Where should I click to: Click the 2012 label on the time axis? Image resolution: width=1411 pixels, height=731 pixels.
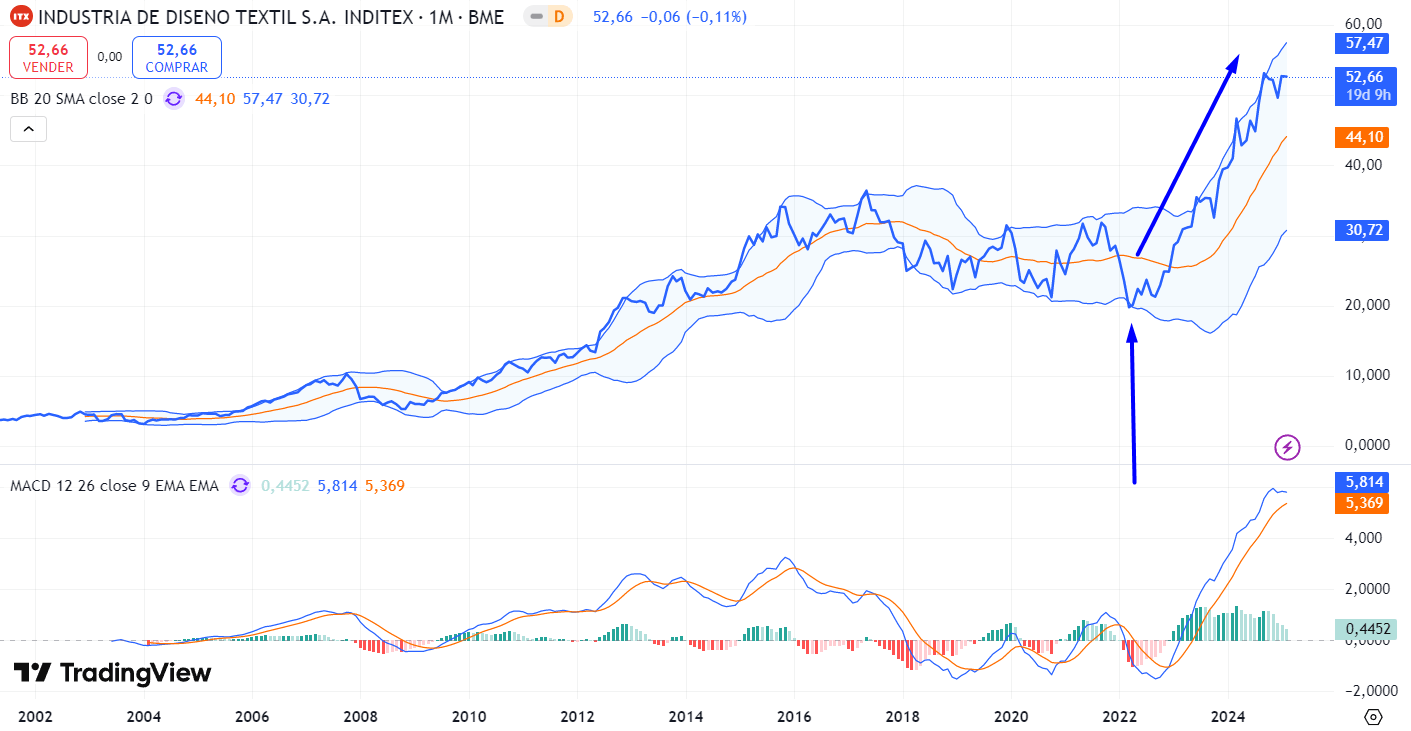pos(577,716)
